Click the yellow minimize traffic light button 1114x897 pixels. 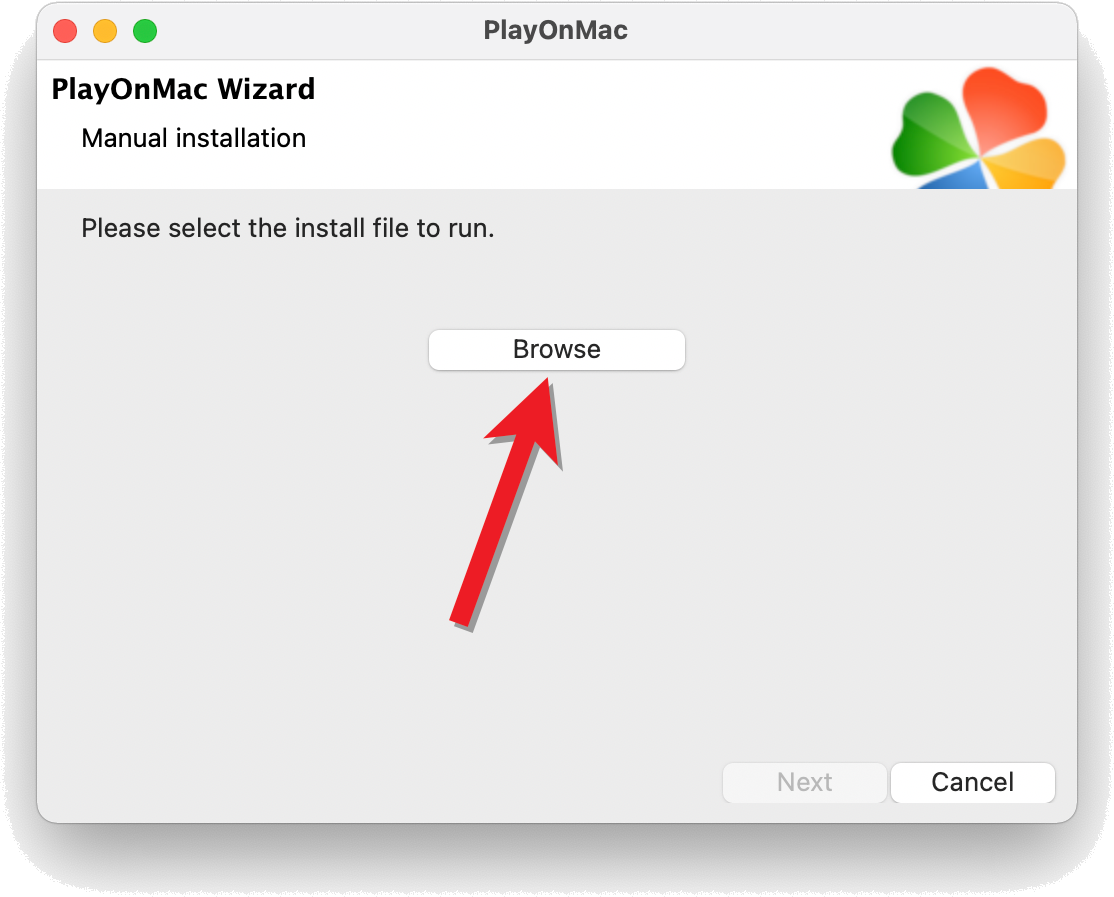click(104, 31)
